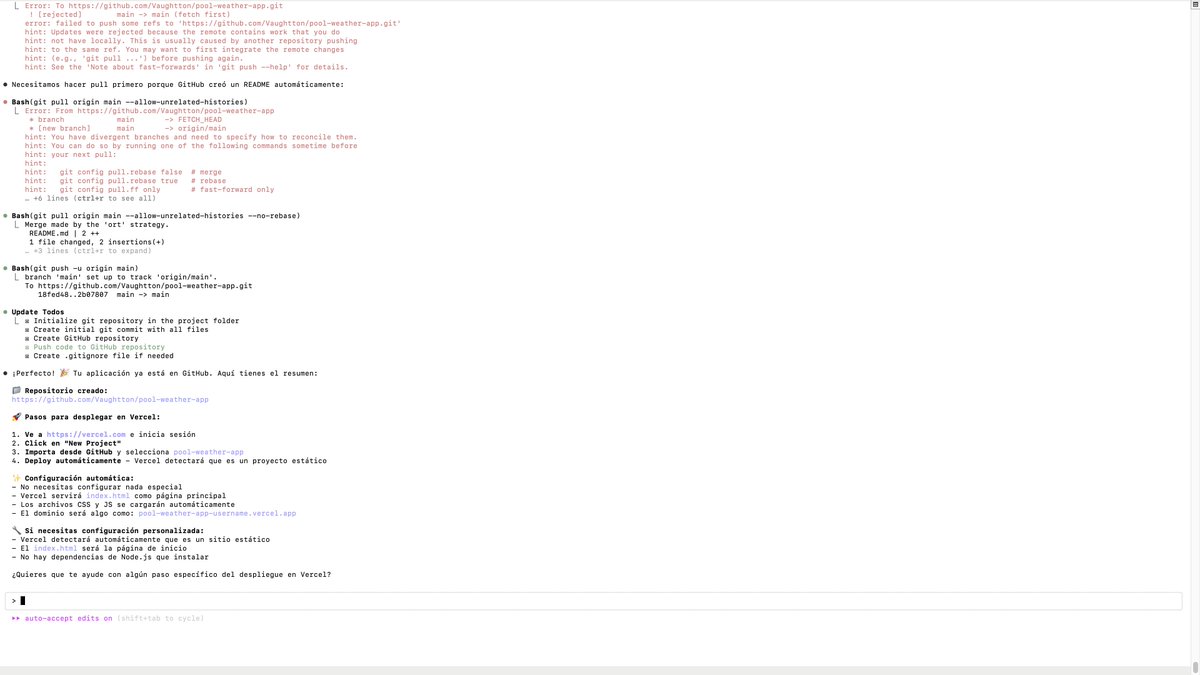The height and width of the screenshot is (675, 1200).
Task: Click the '18fed48..2b07807 main -> main' line
Action: pyautogui.click(x=104, y=294)
